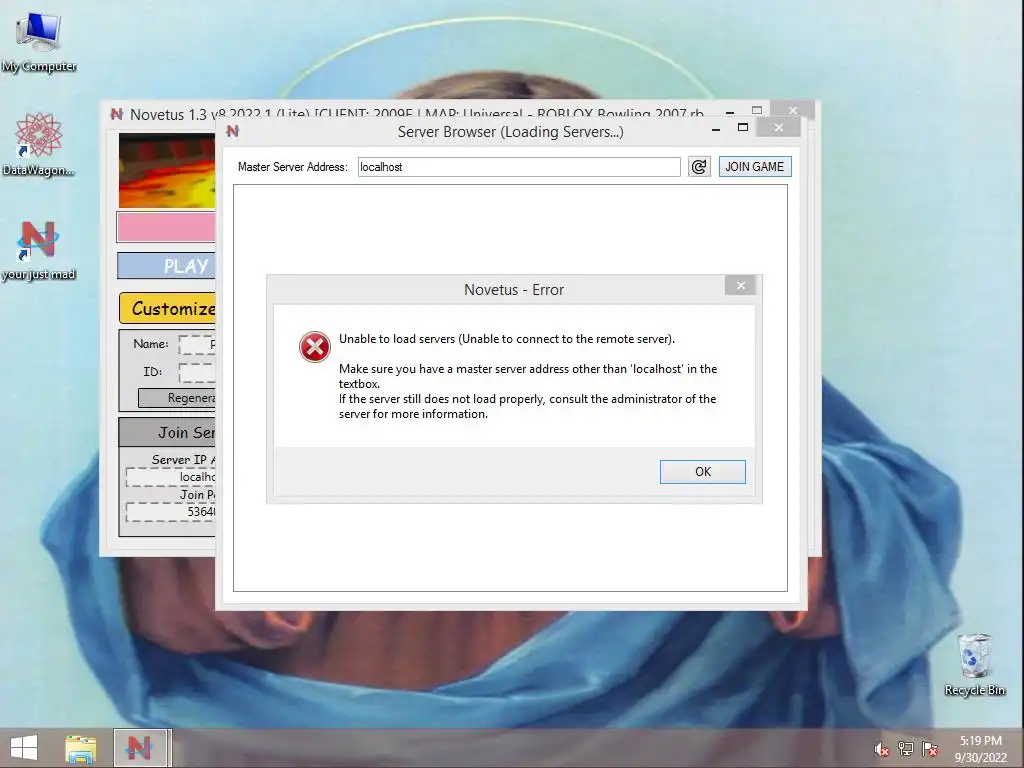Click the pink bar under the preview
1024x768 pixels.
click(166, 227)
